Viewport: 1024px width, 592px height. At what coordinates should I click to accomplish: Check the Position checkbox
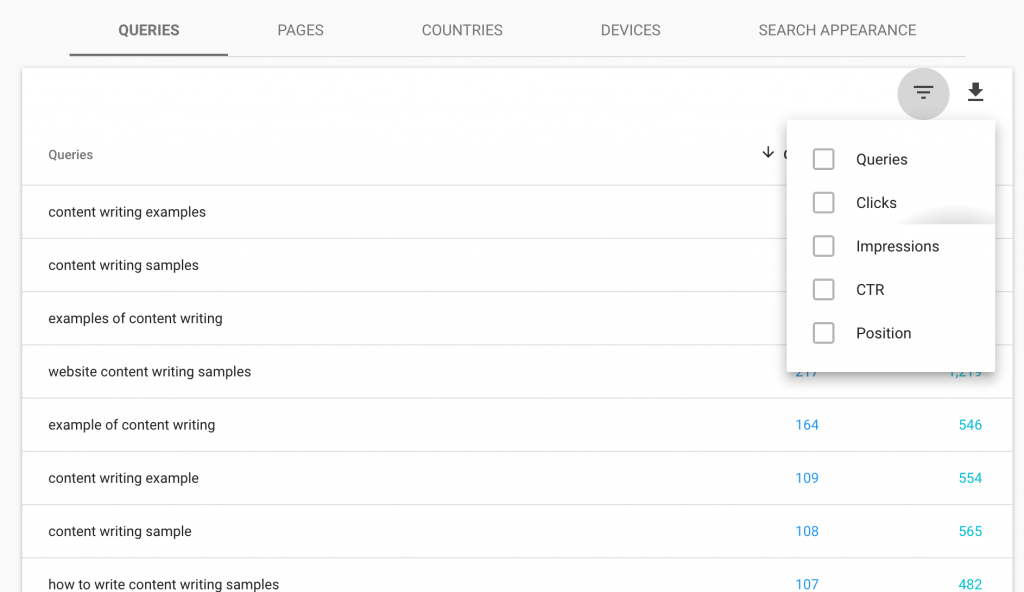823,333
